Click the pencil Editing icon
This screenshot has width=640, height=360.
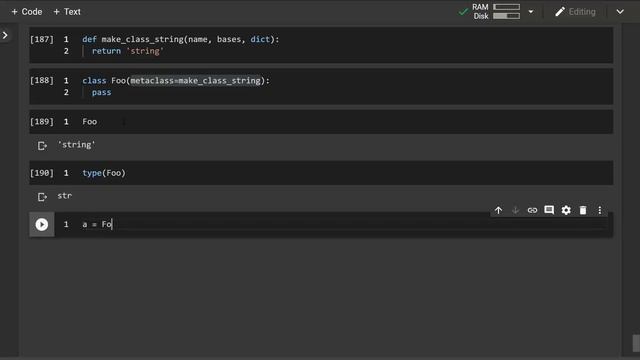(560, 12)
